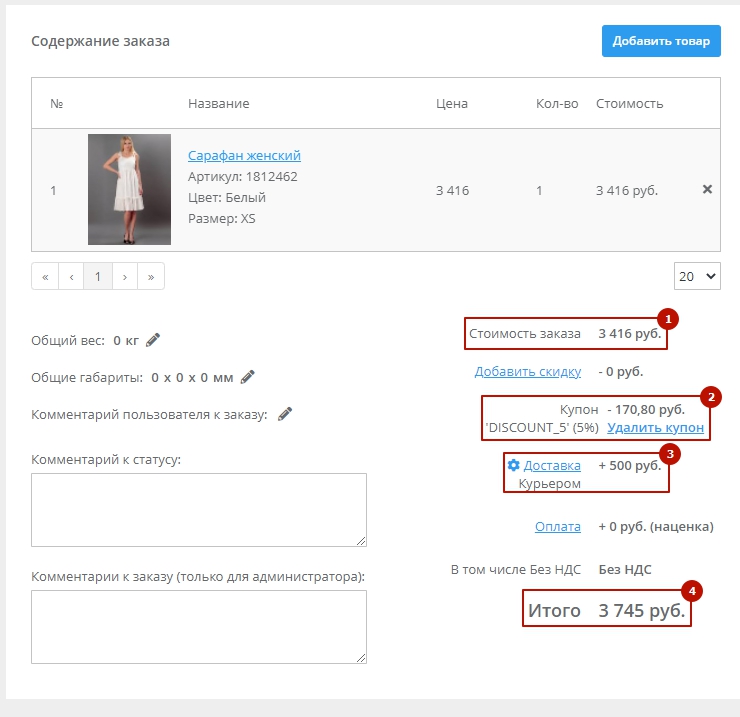The height and width of the screenshot is (717, 740).
Task: Open the Доставка link
Action: 552,465
